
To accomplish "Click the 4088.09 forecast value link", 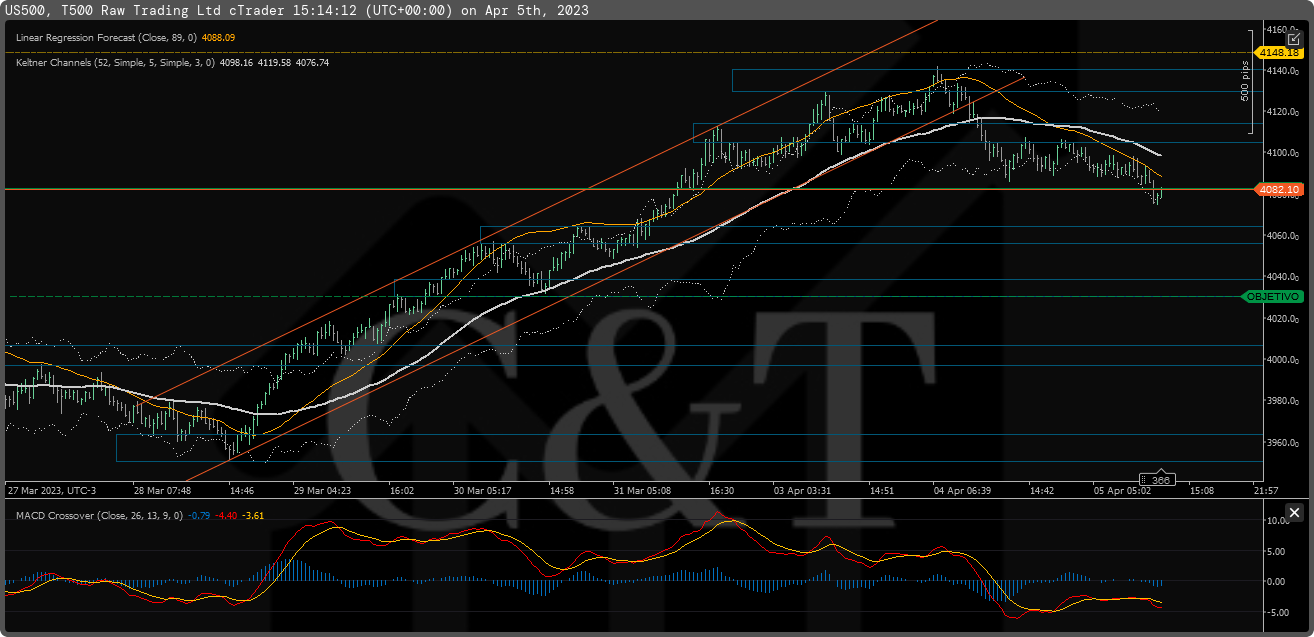I will pos(218,36).
